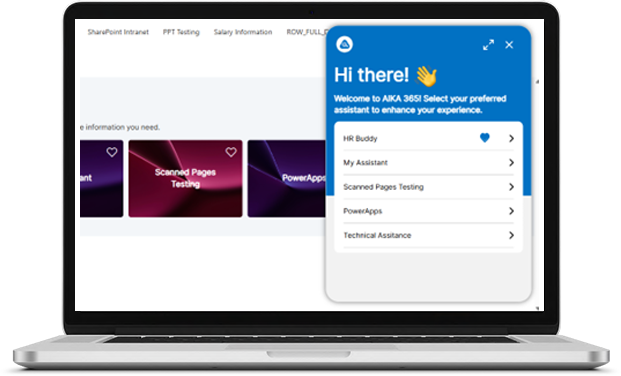Go to the Salary Information tab

(243, 32)
